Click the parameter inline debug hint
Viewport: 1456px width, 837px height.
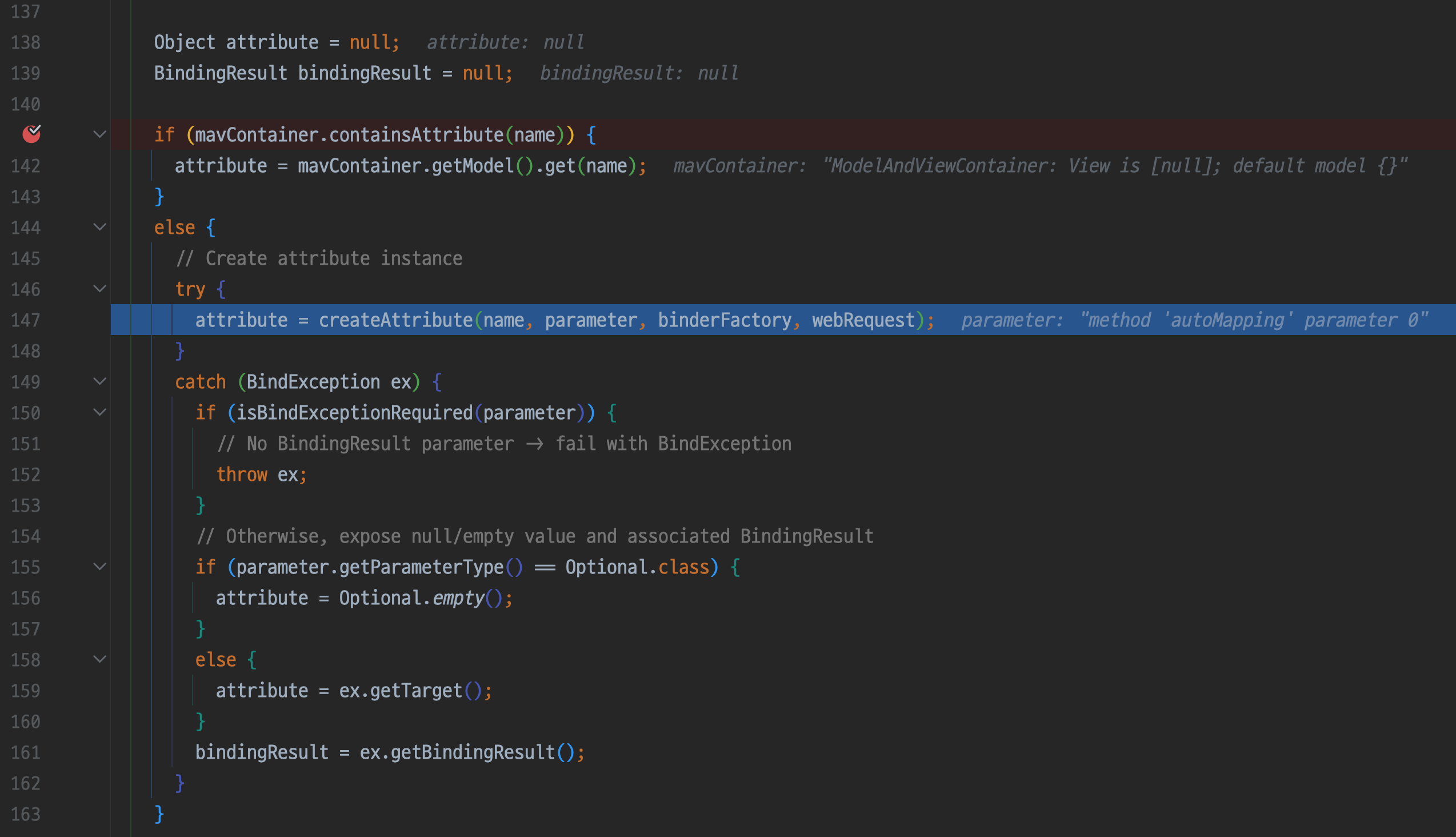[x=1194, y=320]
